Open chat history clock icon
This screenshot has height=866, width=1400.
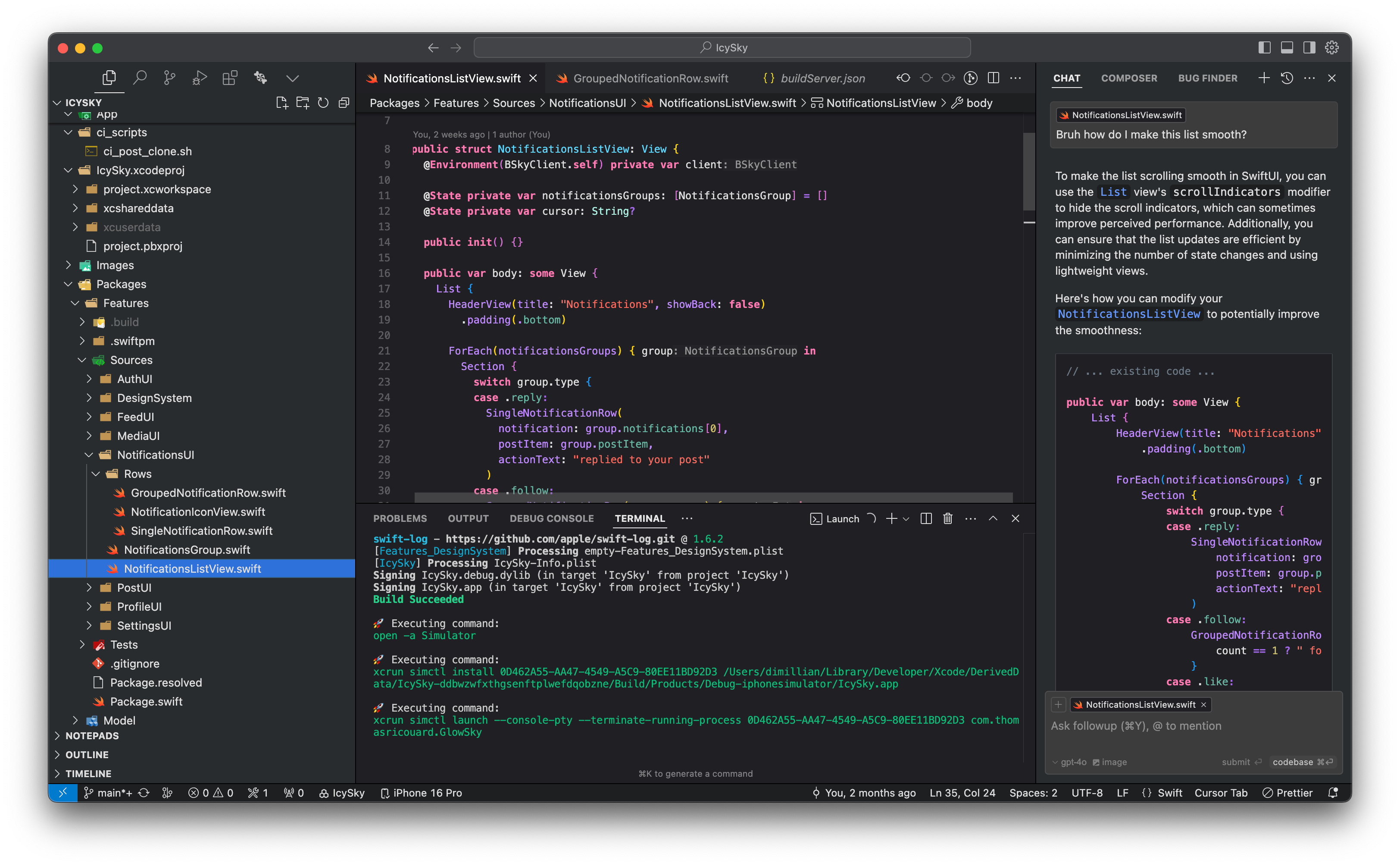pos(1287,78)
